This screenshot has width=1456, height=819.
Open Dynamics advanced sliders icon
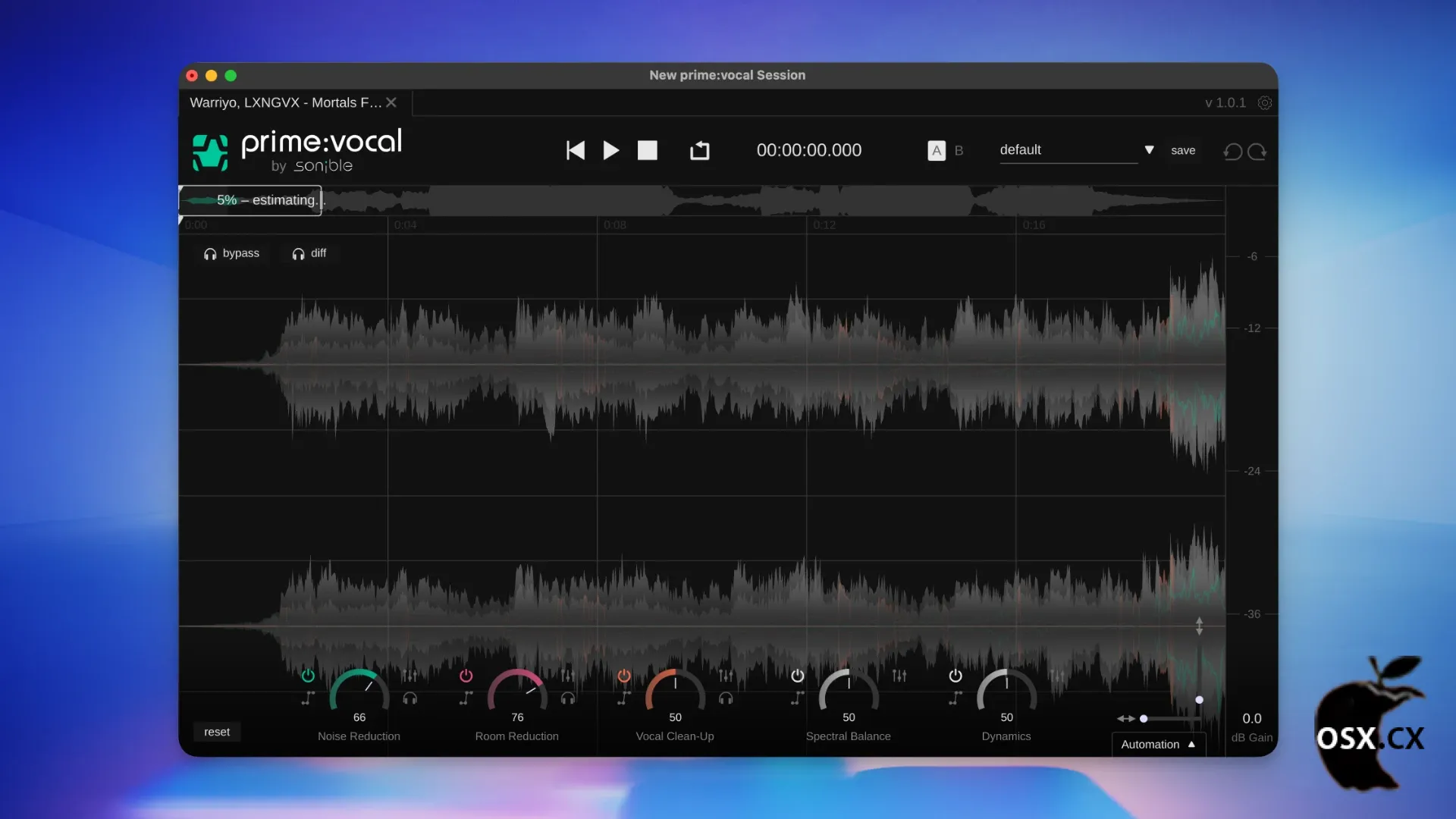pyautogui.click(x=1057, y=675)
